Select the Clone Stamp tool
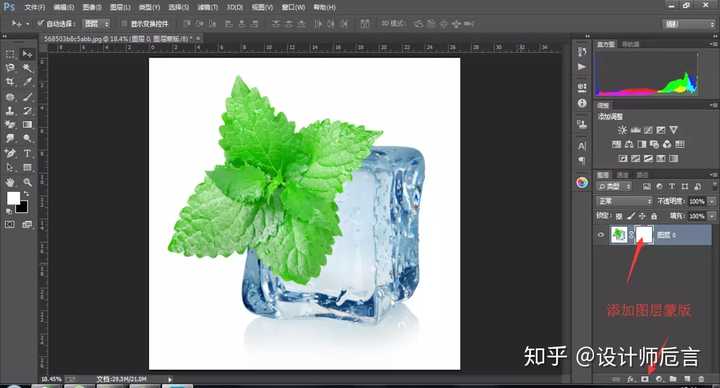The height and width of the screenshot is (388, 720). coord(10,111)
